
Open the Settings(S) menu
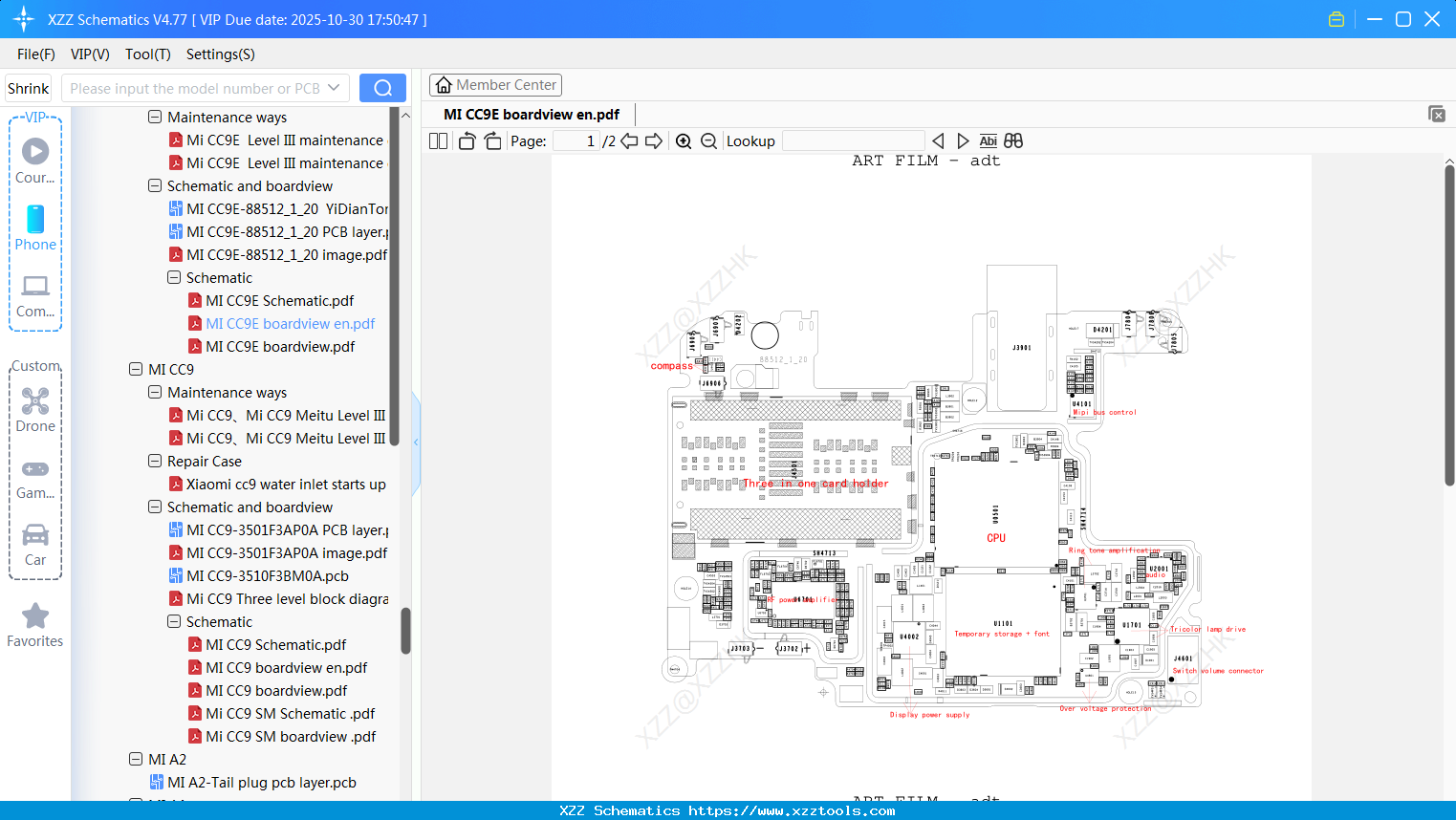[220, 54]
